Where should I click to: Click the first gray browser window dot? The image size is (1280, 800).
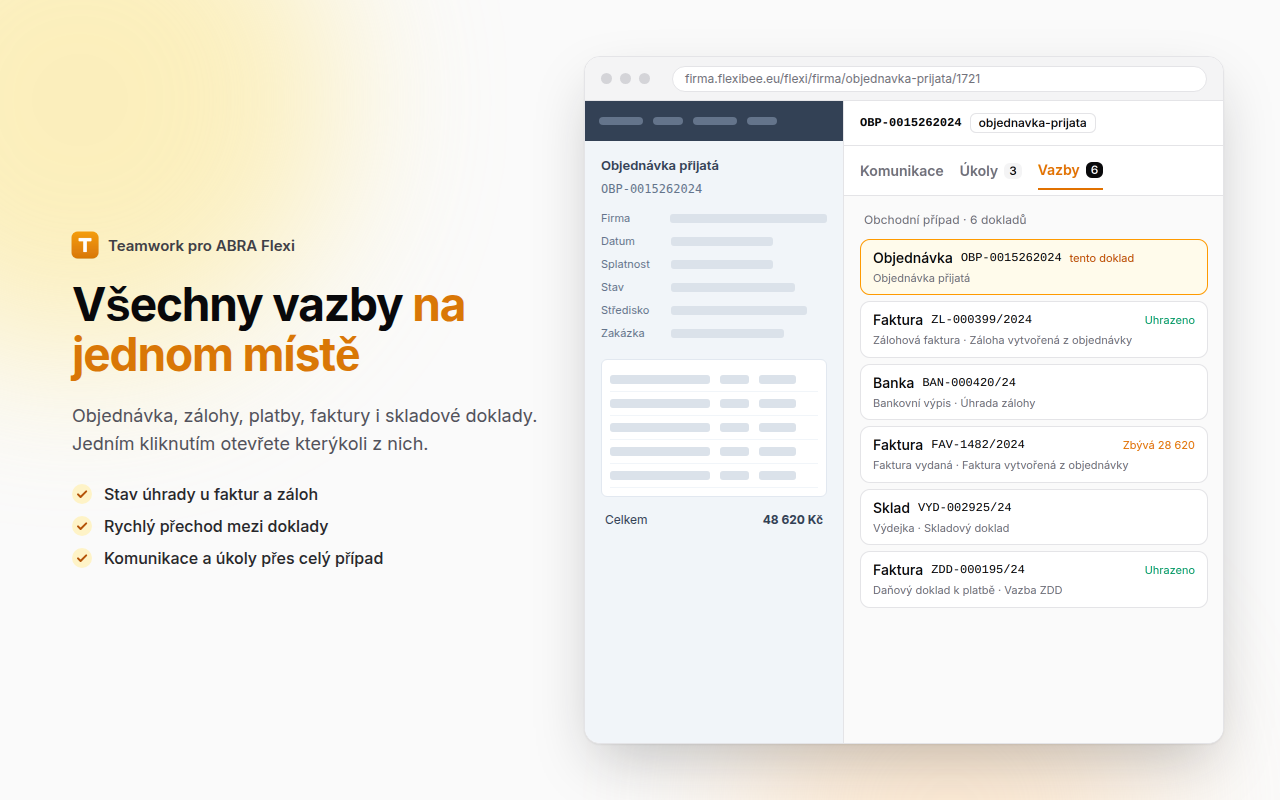pos(606,79)
